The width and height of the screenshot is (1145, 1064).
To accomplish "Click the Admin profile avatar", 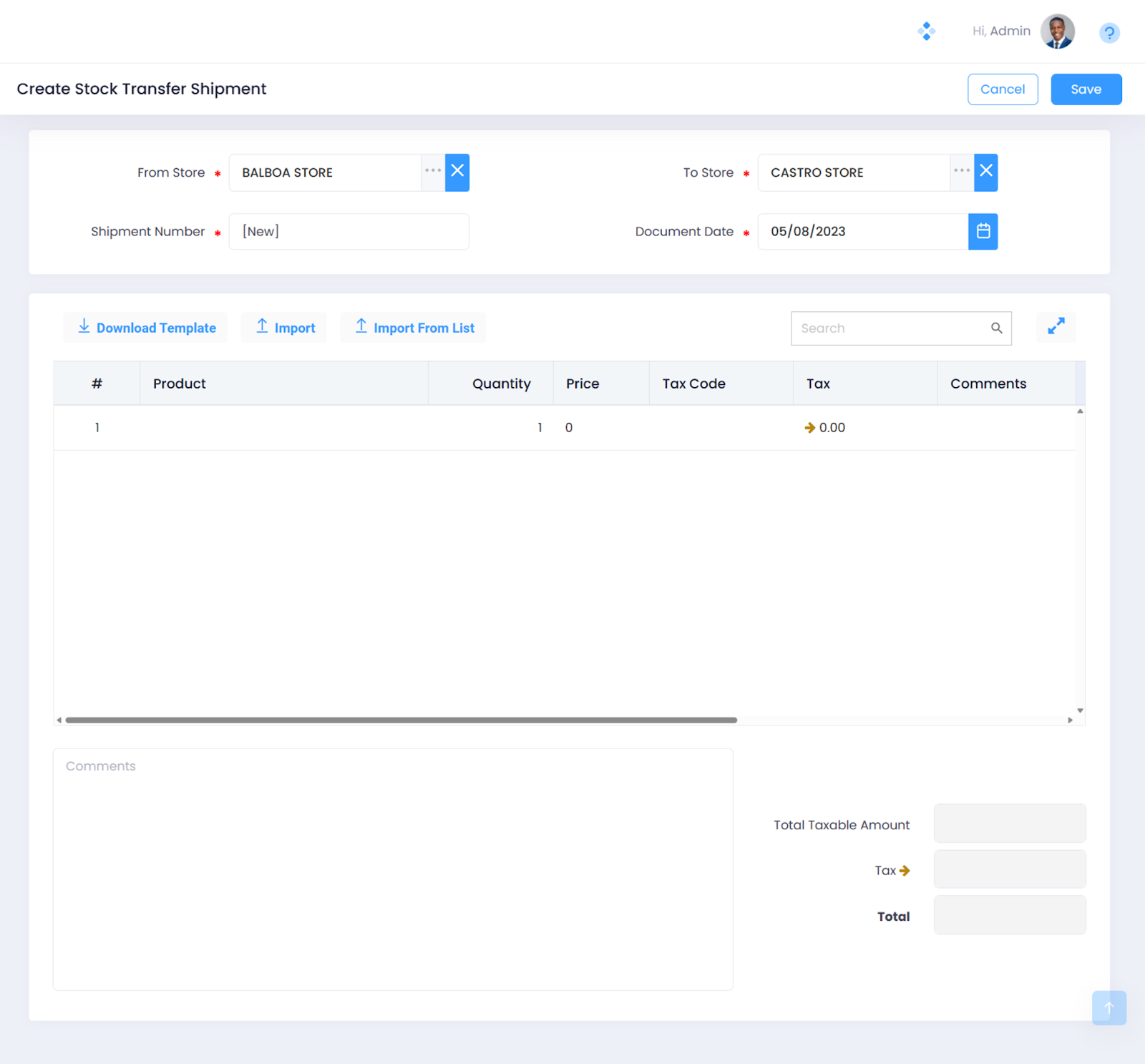I will point(1057,31).
